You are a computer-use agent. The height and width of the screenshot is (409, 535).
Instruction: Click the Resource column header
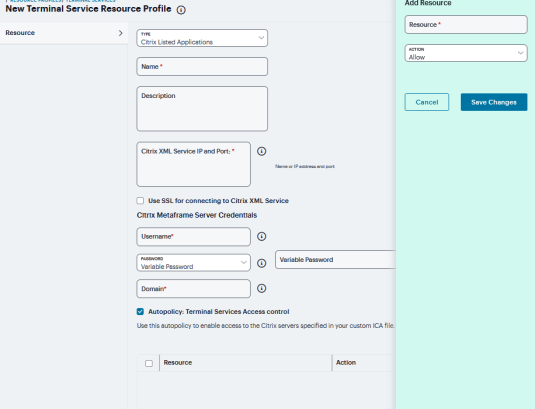pyautogui.click(x=178, y=363)
